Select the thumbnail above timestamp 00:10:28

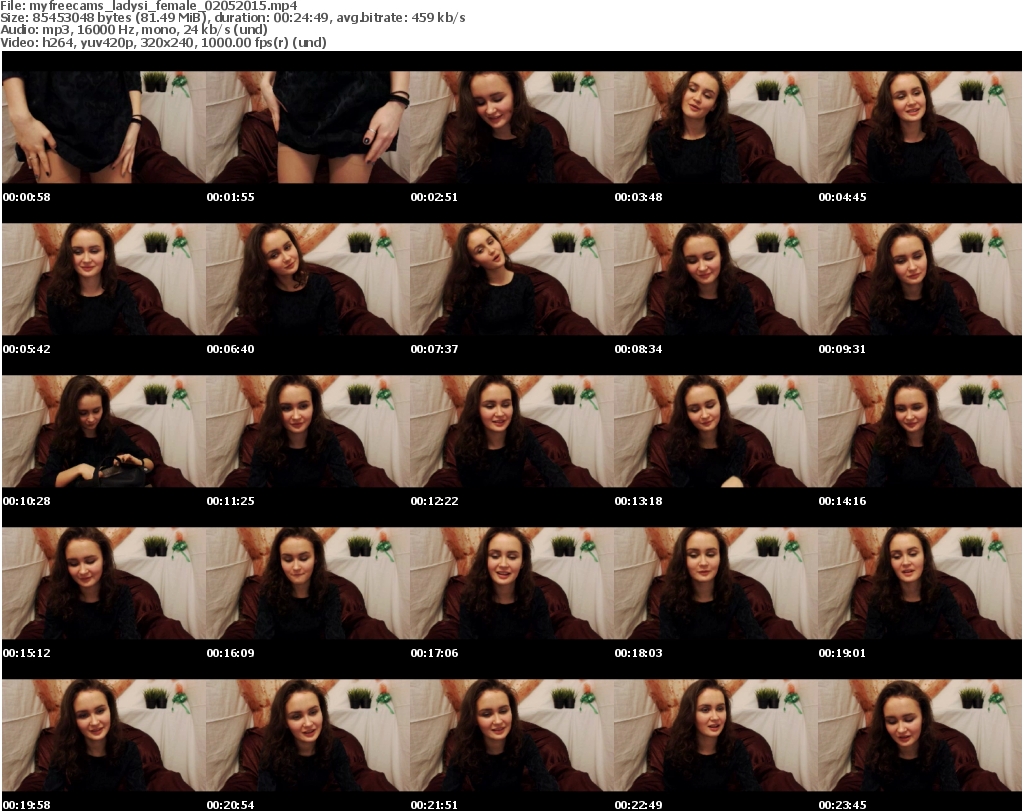tap(104, 432)
